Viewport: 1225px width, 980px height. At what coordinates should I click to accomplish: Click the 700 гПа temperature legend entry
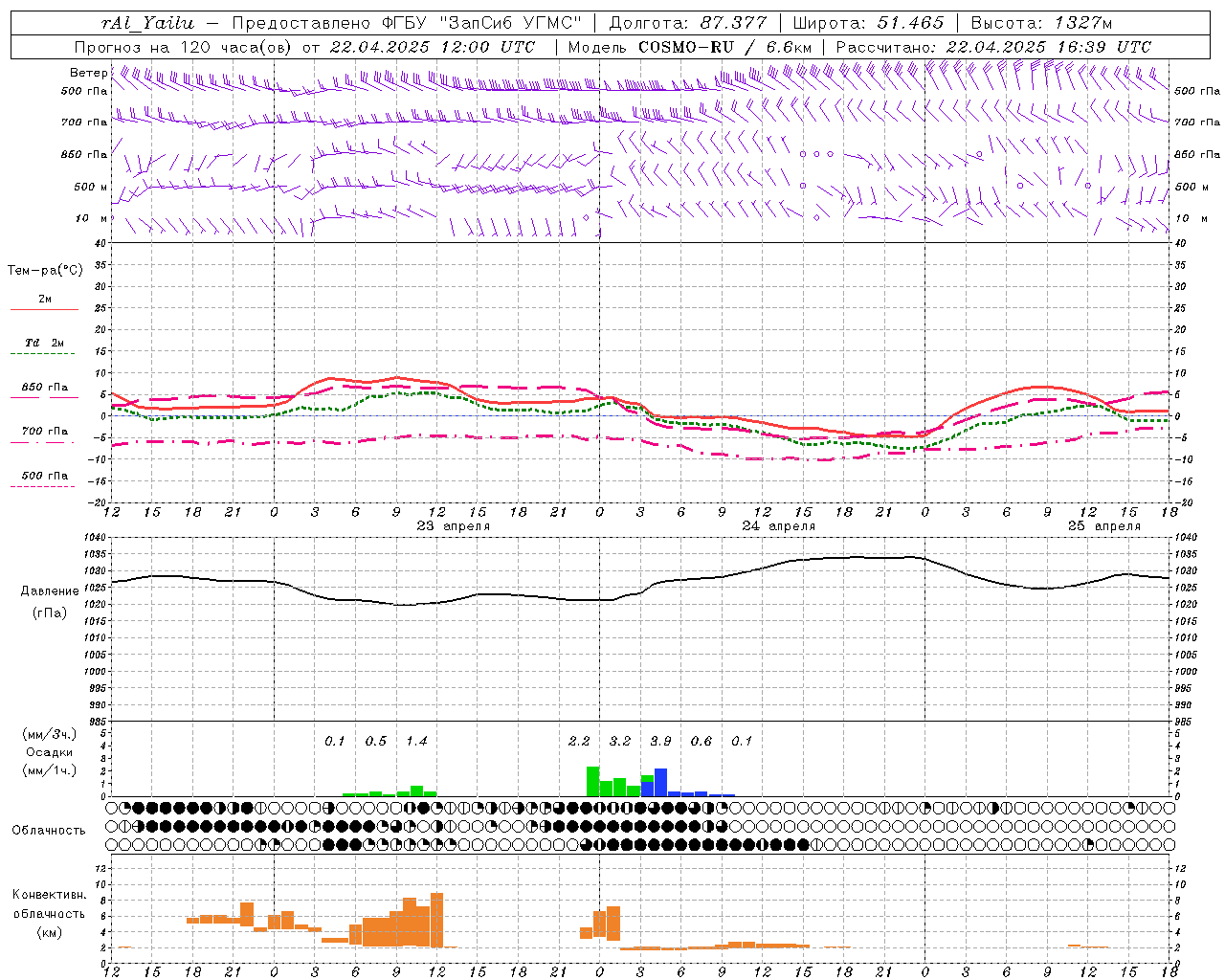[44, 432]
